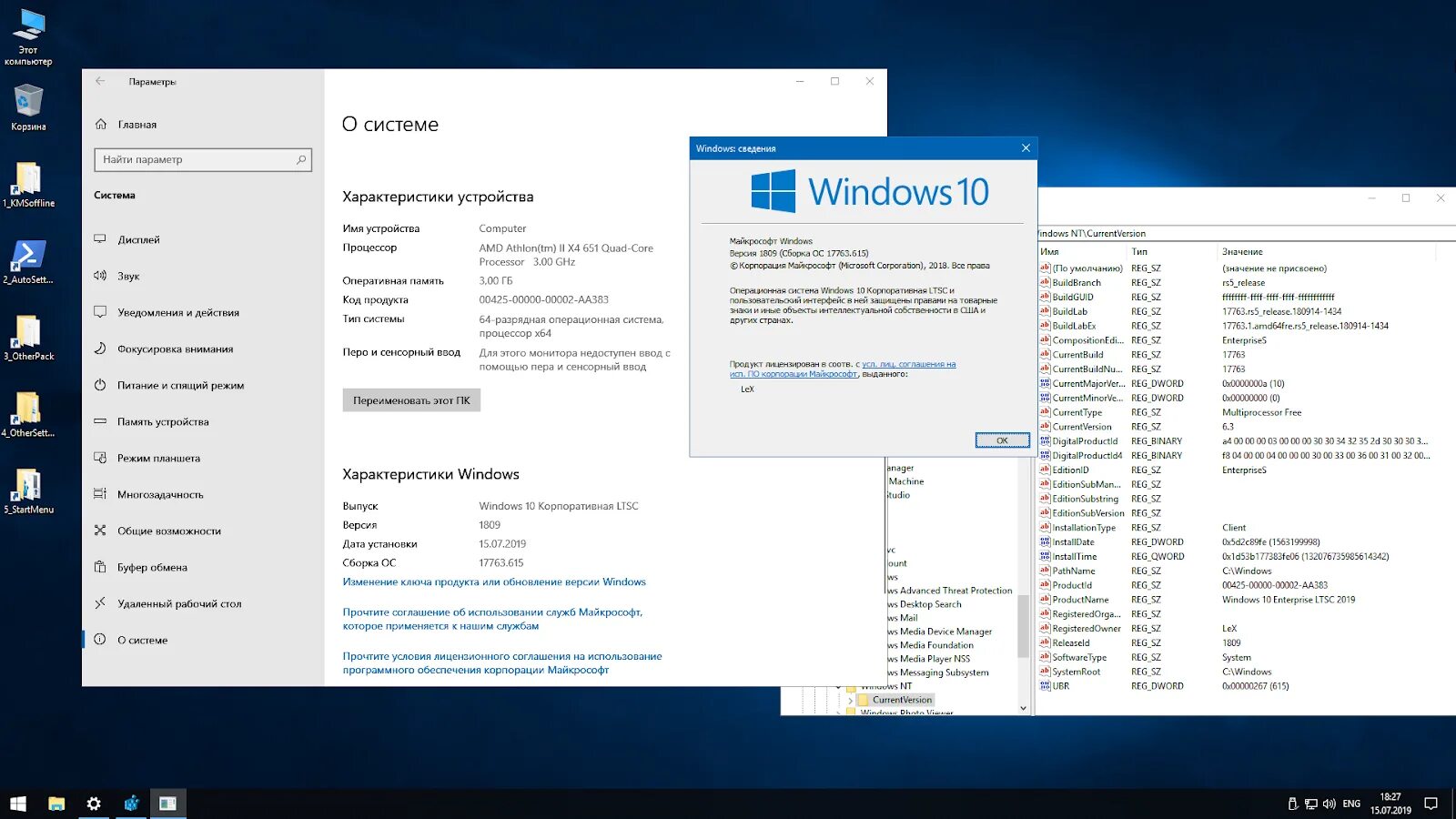Select the 4_OtherSett desktop folder icon
The image size is (1456, 819).
click(x=28, y=415)
